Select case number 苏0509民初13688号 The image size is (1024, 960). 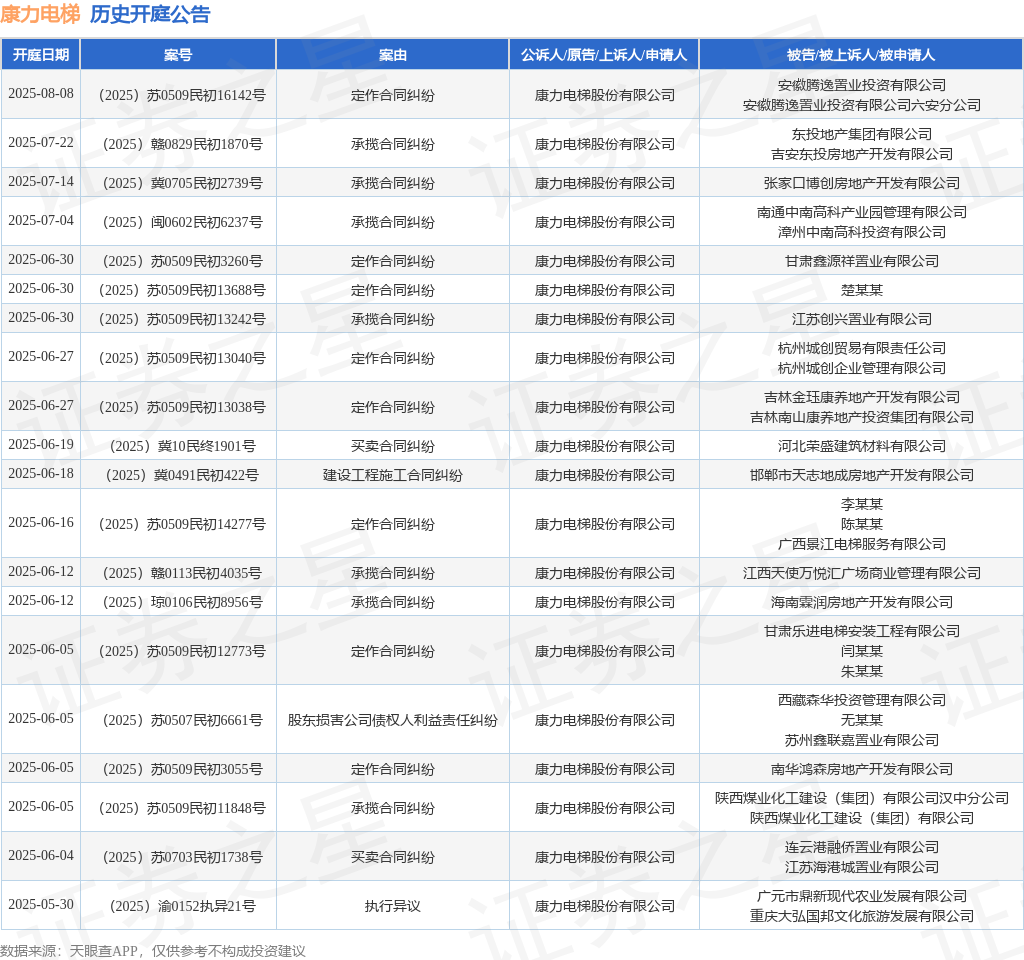click(182, 290)
